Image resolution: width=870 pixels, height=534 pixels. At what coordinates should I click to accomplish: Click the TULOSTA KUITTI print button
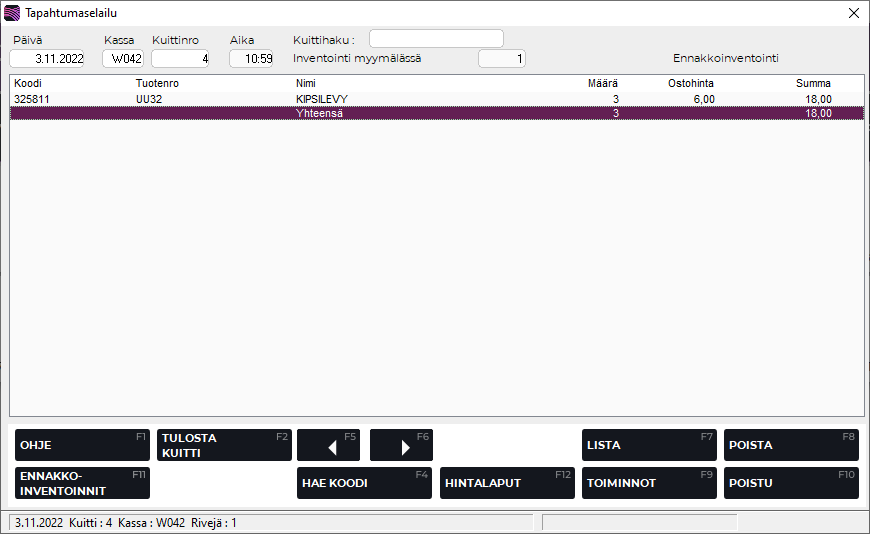(224, 445)
